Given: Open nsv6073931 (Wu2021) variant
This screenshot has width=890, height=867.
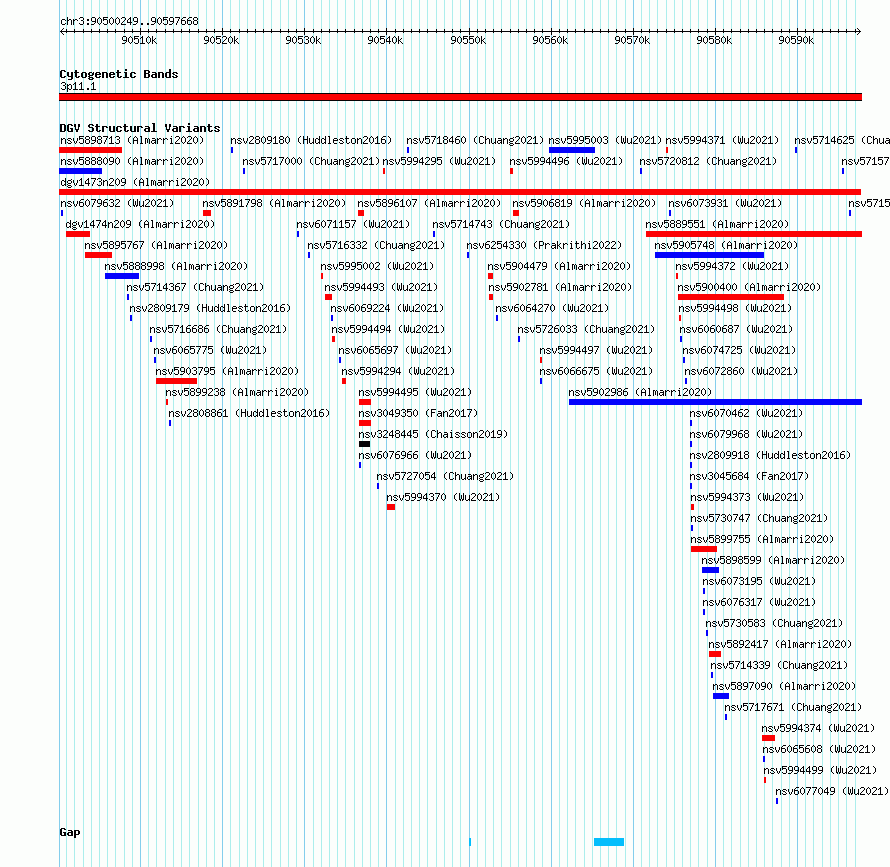Looking at the screenshot, I should click(x=725, y=203).
